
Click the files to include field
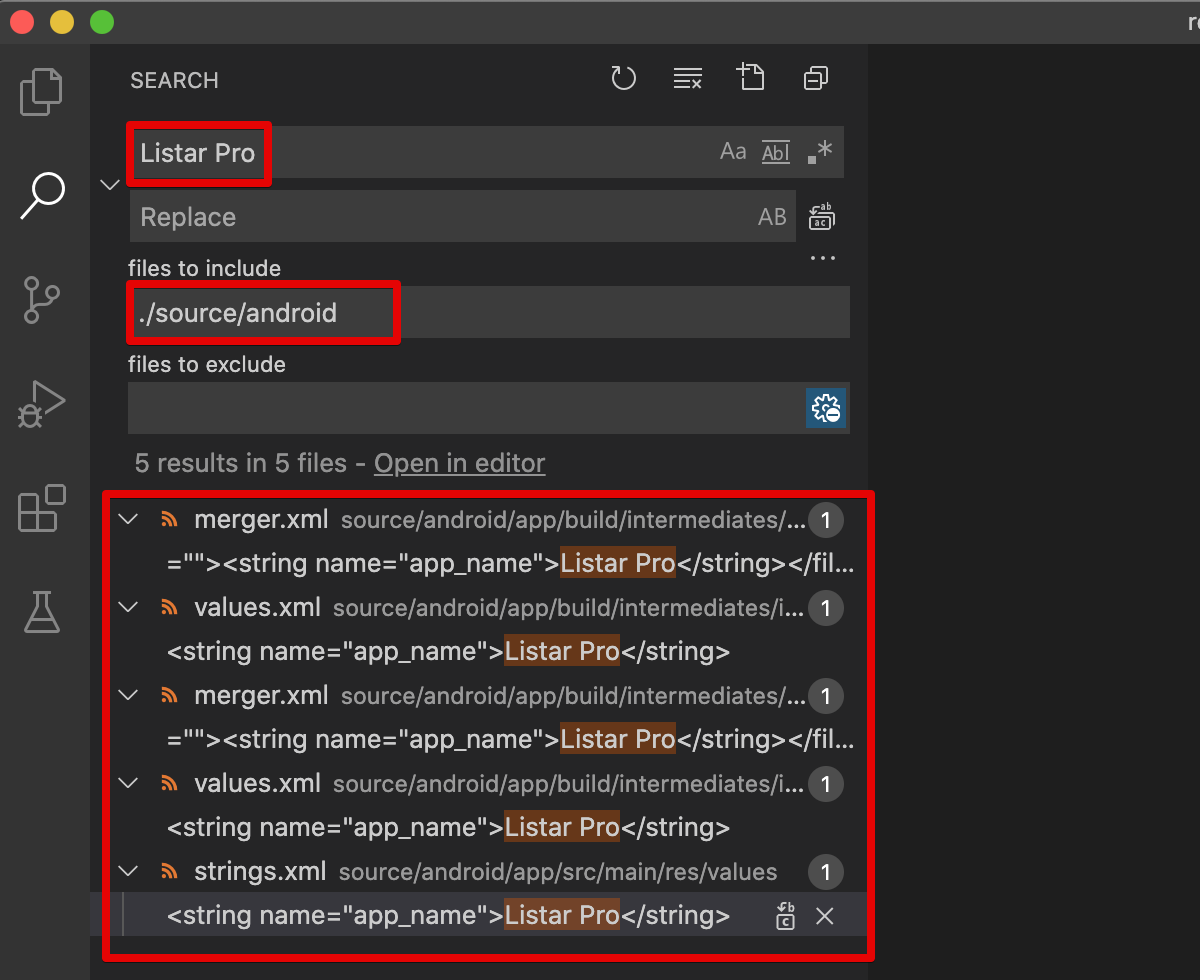pos(489,313)
